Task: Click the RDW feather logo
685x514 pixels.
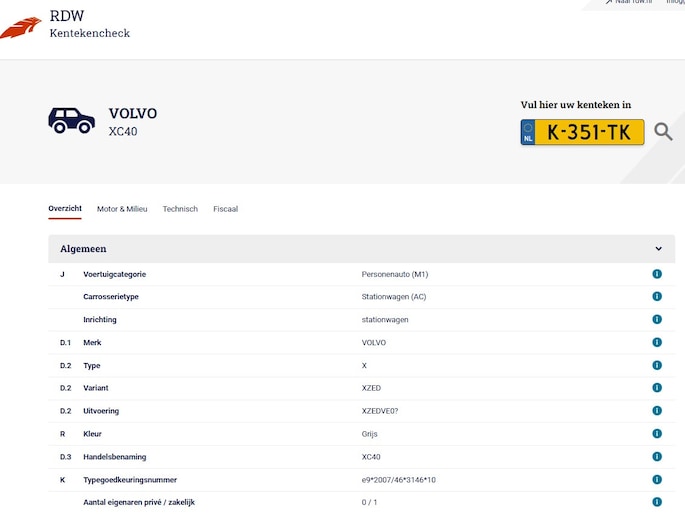Action: [x=20, y=27]
